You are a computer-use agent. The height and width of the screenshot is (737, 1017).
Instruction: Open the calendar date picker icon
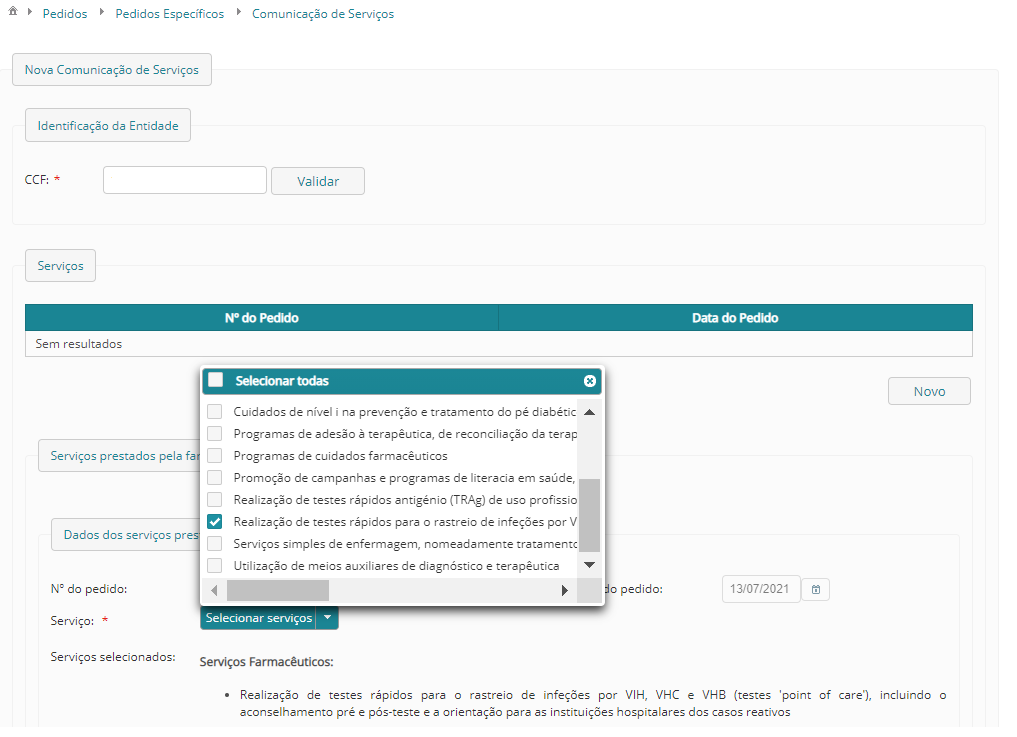[x=816, y=589]
